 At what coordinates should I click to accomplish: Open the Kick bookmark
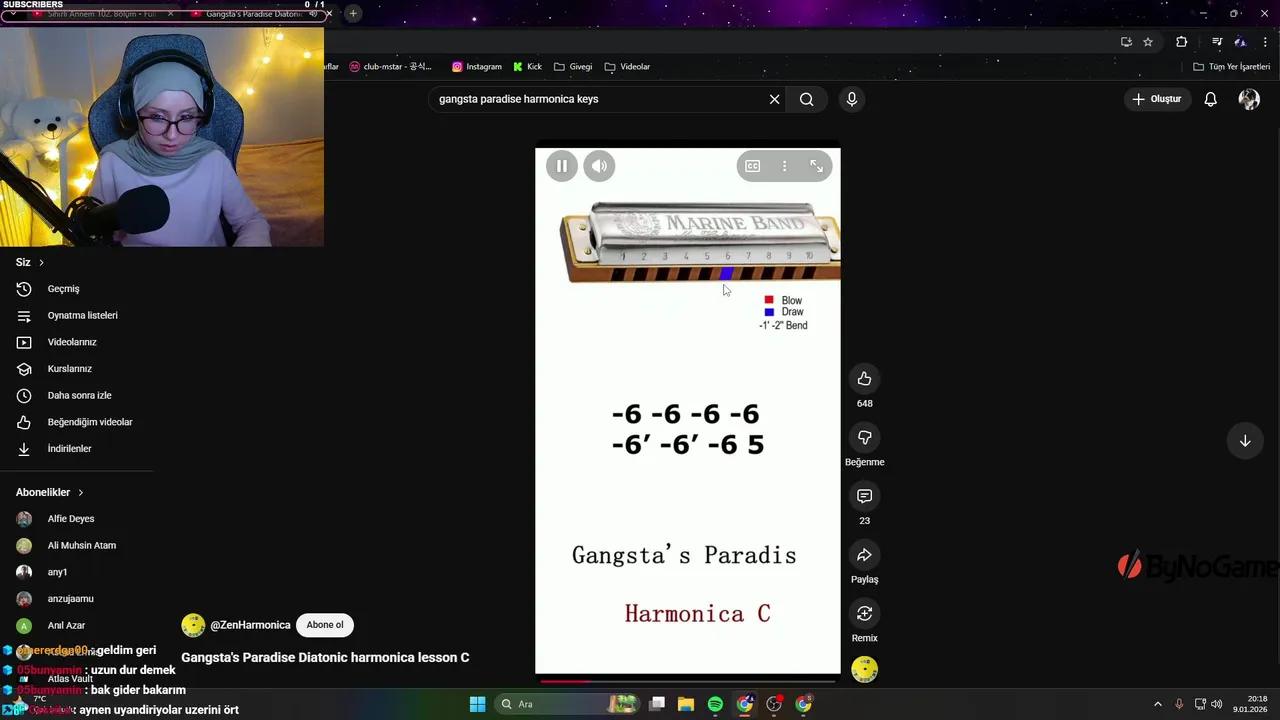(x=527, y=67)
